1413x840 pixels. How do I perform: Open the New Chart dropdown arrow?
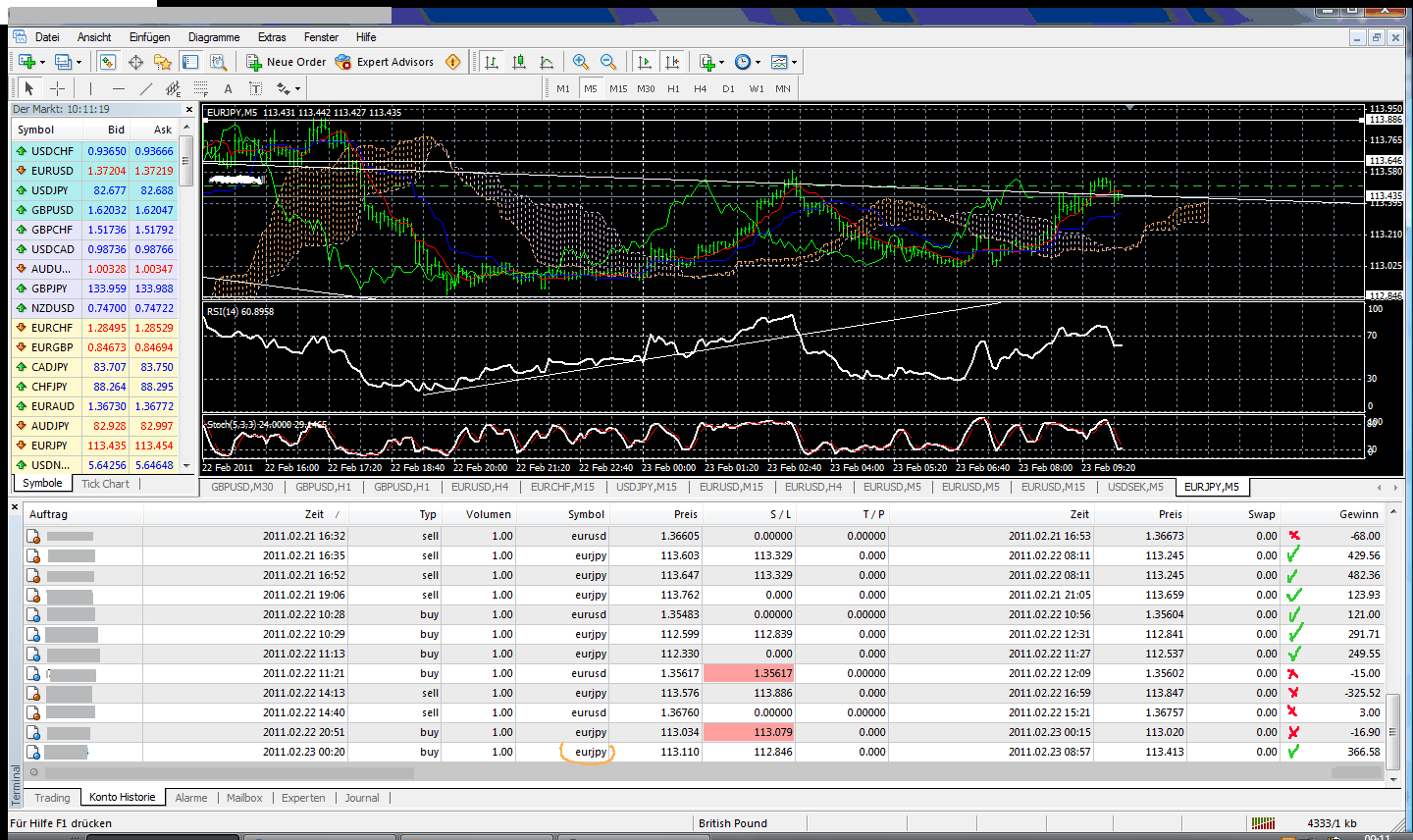(x=721, y=61)
